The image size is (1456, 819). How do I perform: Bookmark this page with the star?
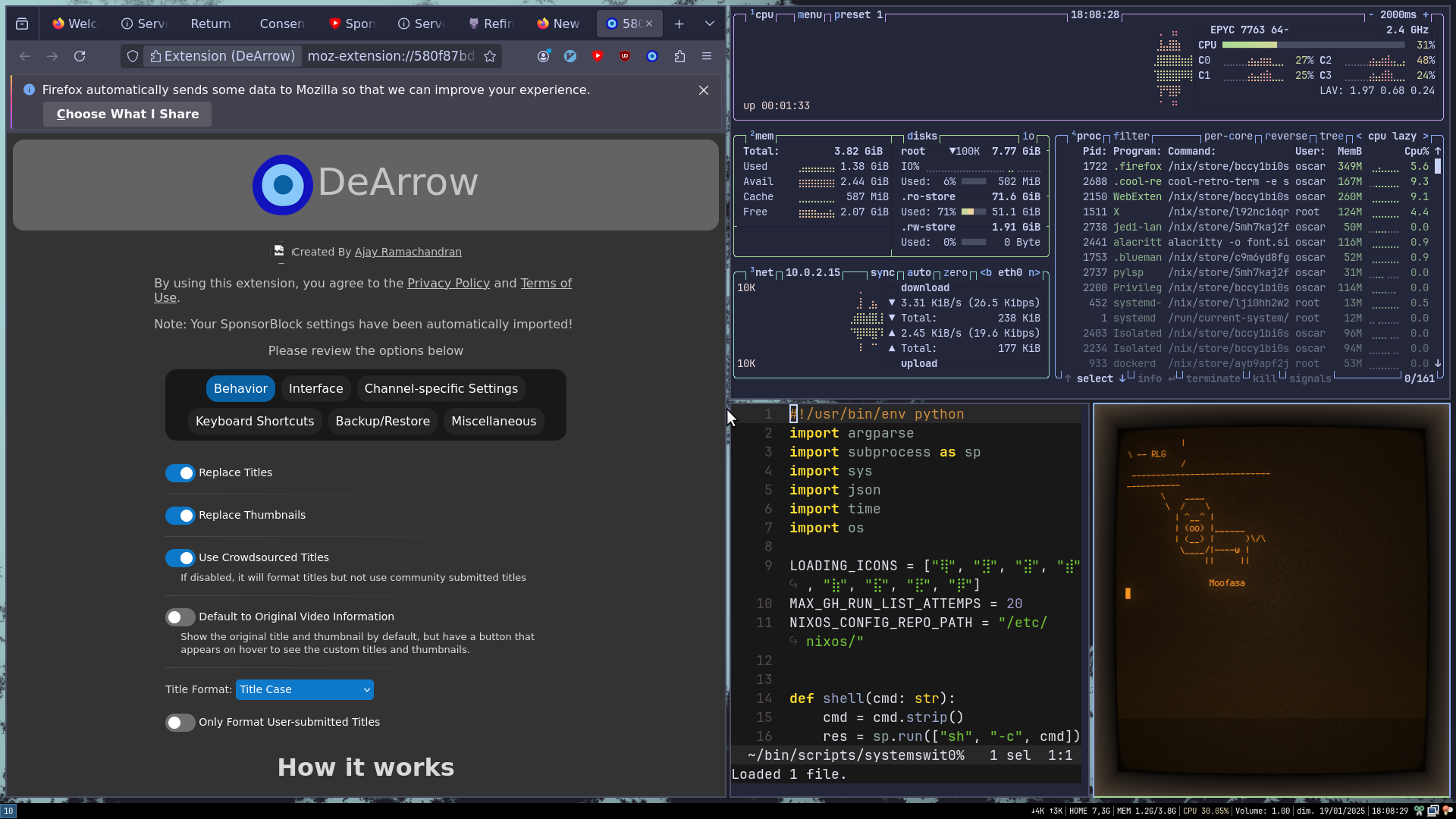[490, 56]
